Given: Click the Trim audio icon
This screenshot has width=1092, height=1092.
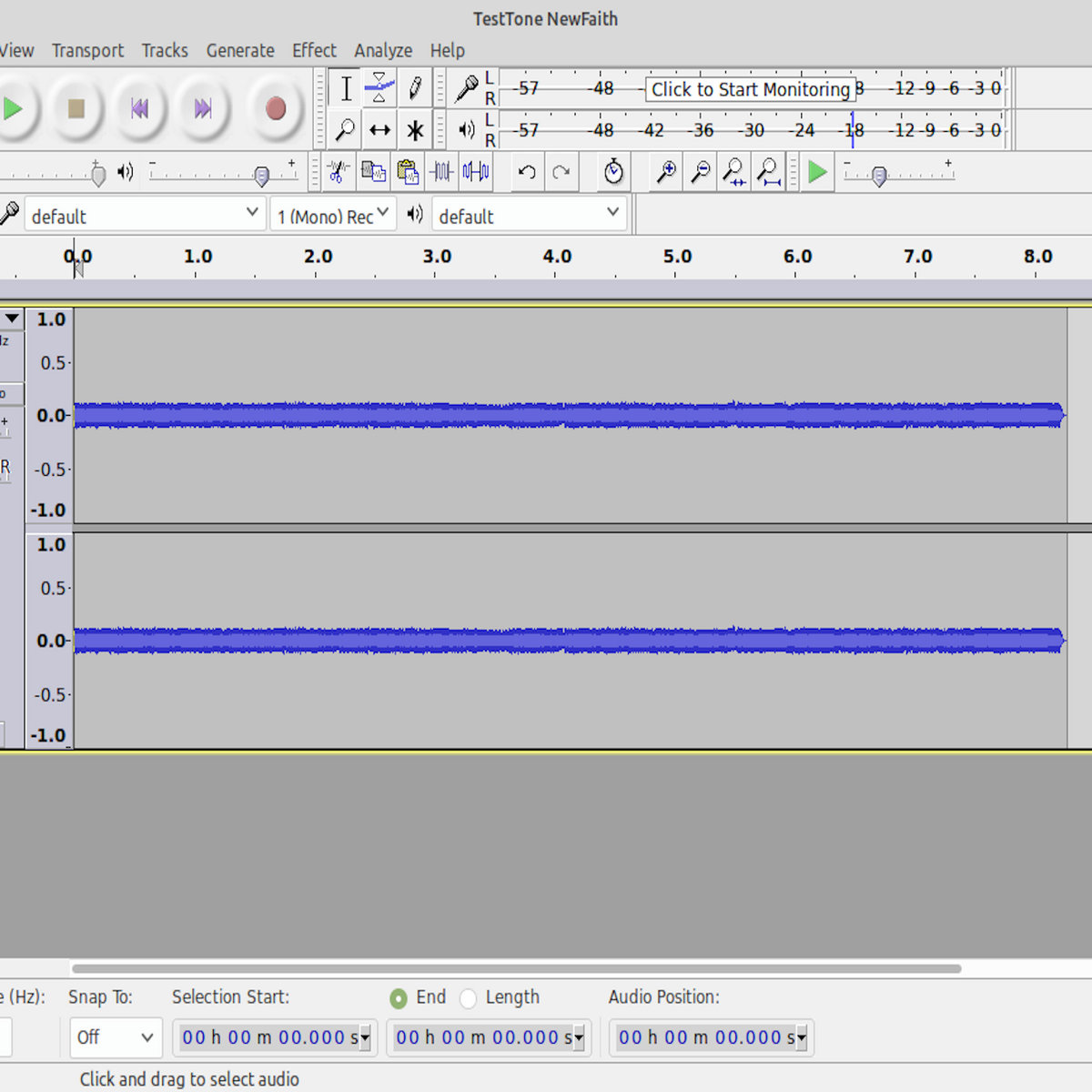Looking at the screenshot, I should click(x=442, y=171).
